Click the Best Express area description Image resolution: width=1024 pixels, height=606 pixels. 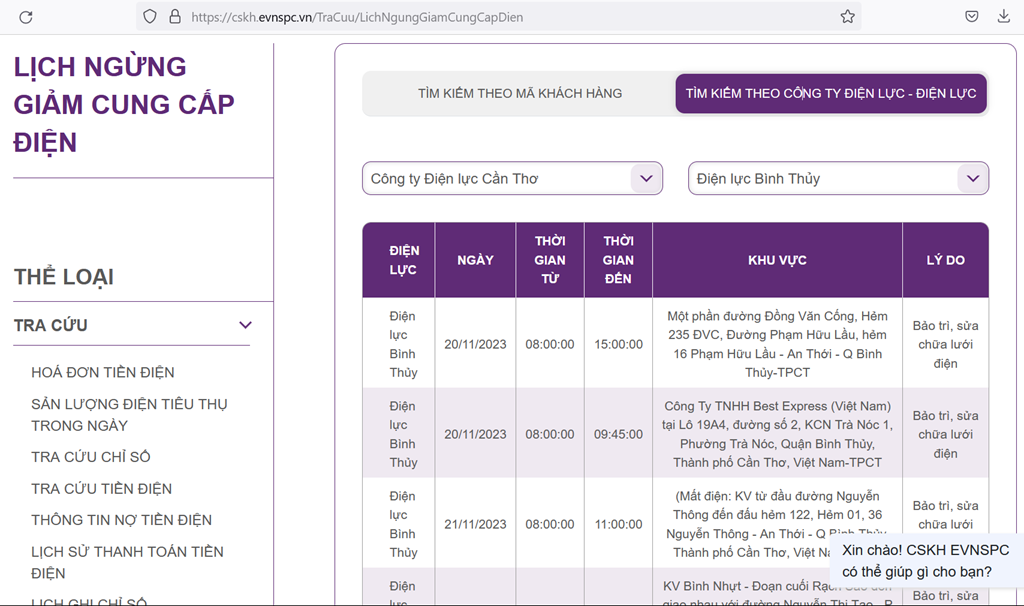tap(777, 434)
